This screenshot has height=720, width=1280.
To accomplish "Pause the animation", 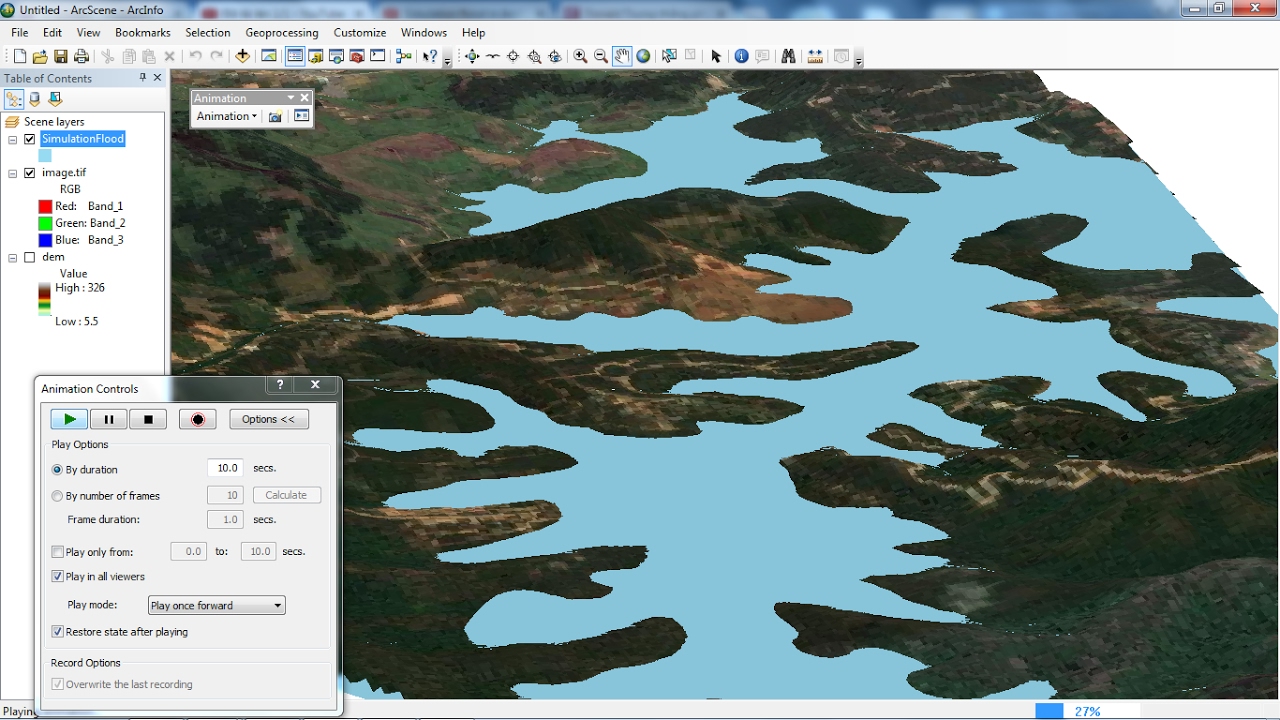I will click(109, 419).
